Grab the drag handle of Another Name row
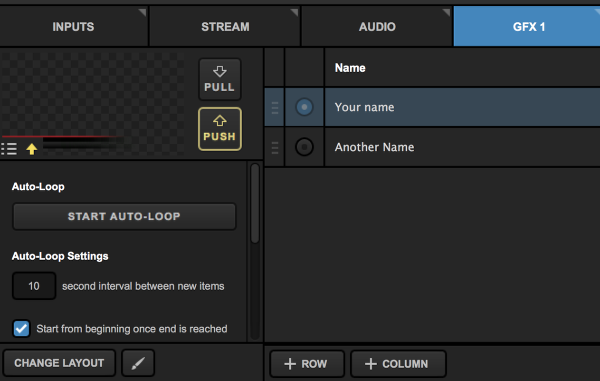This screenshot has height=381, width=600. pos(275,147)
